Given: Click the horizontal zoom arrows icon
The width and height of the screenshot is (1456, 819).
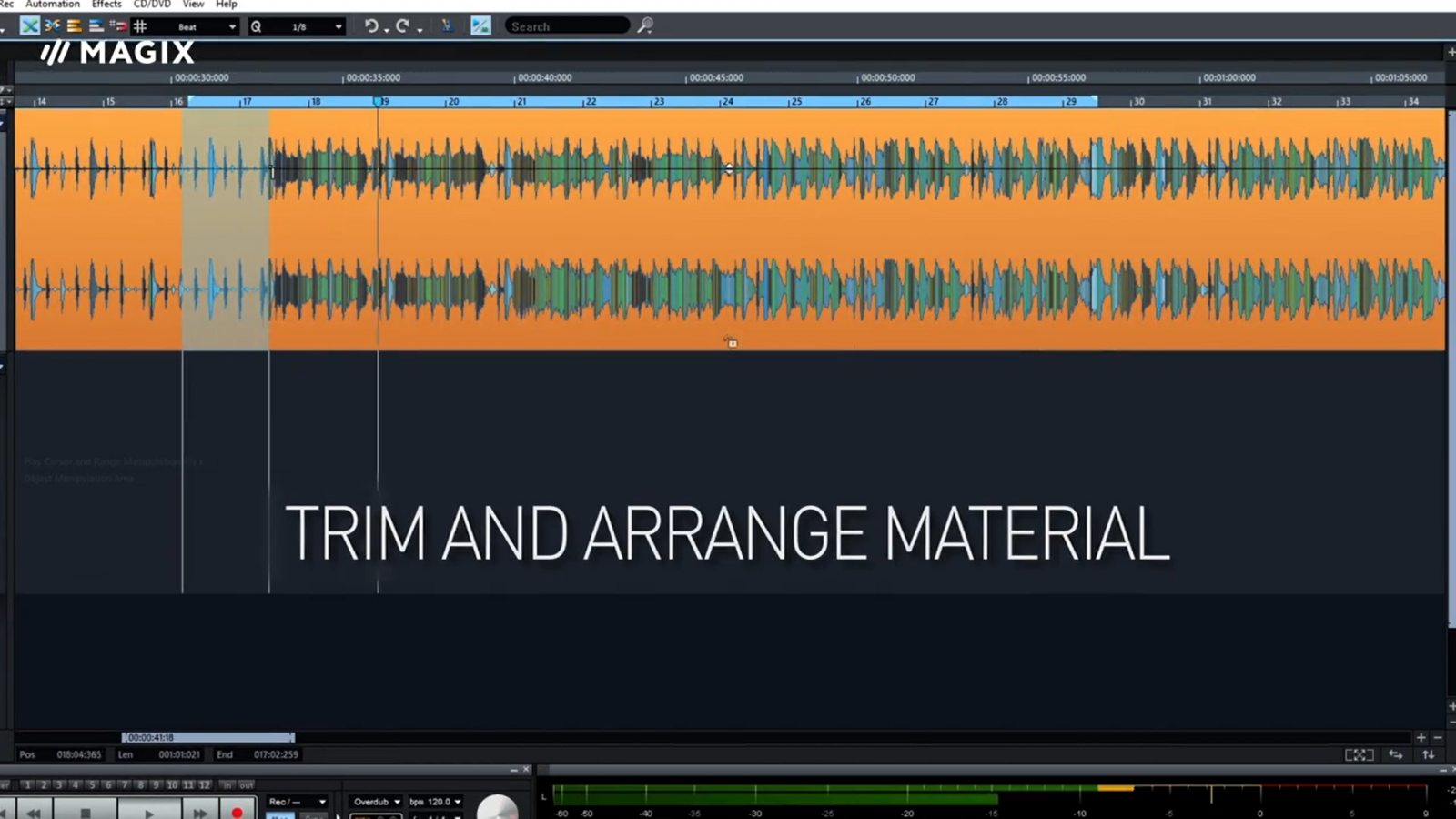Looking at the screenshot, I should pyautogui.click(x=1395, y=754).
